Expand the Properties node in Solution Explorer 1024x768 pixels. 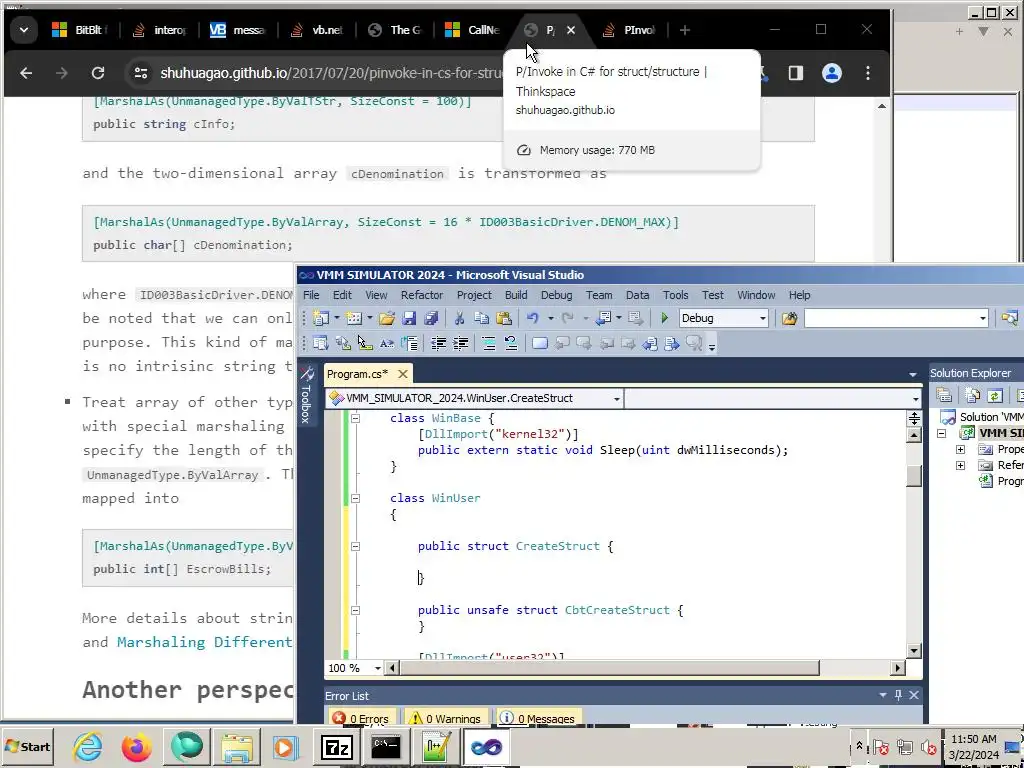[961, 449]
